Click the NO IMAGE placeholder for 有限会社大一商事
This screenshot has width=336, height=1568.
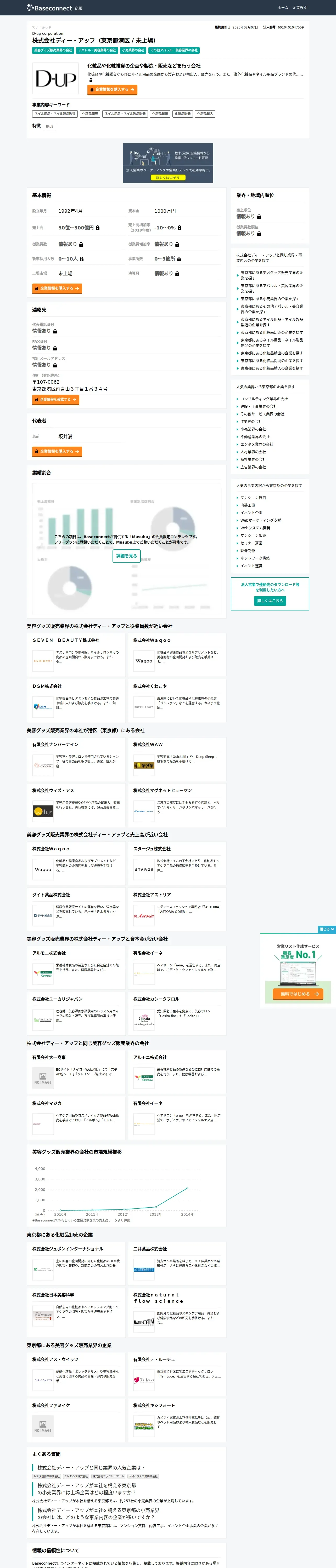43,1078
